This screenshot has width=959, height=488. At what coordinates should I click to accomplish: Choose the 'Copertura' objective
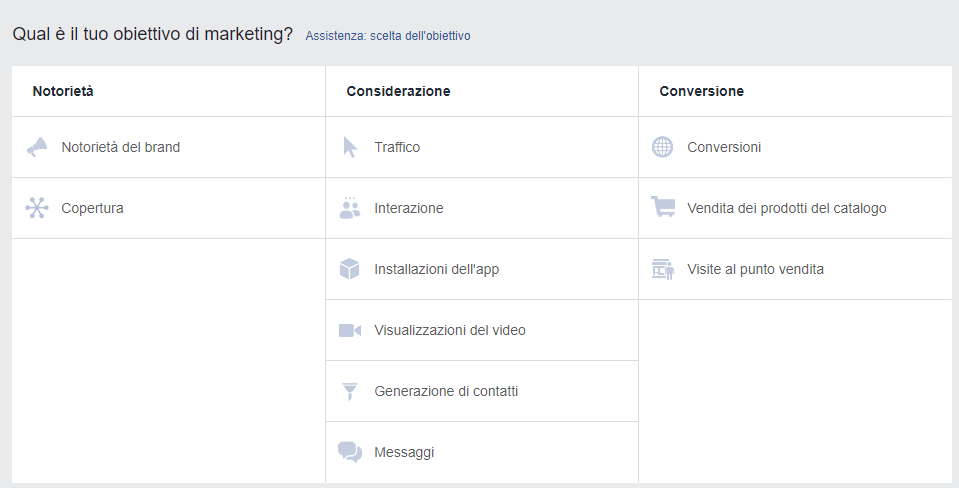92,208
